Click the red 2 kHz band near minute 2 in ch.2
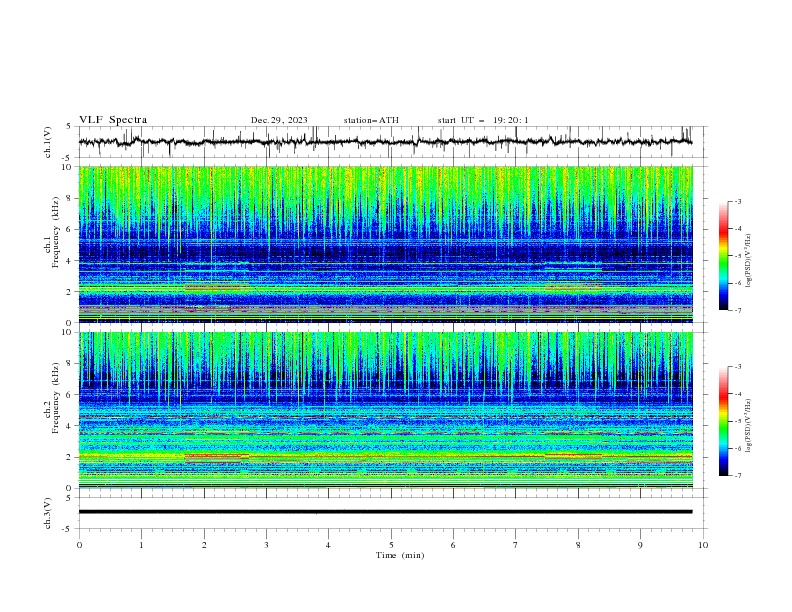 point(217,456)
